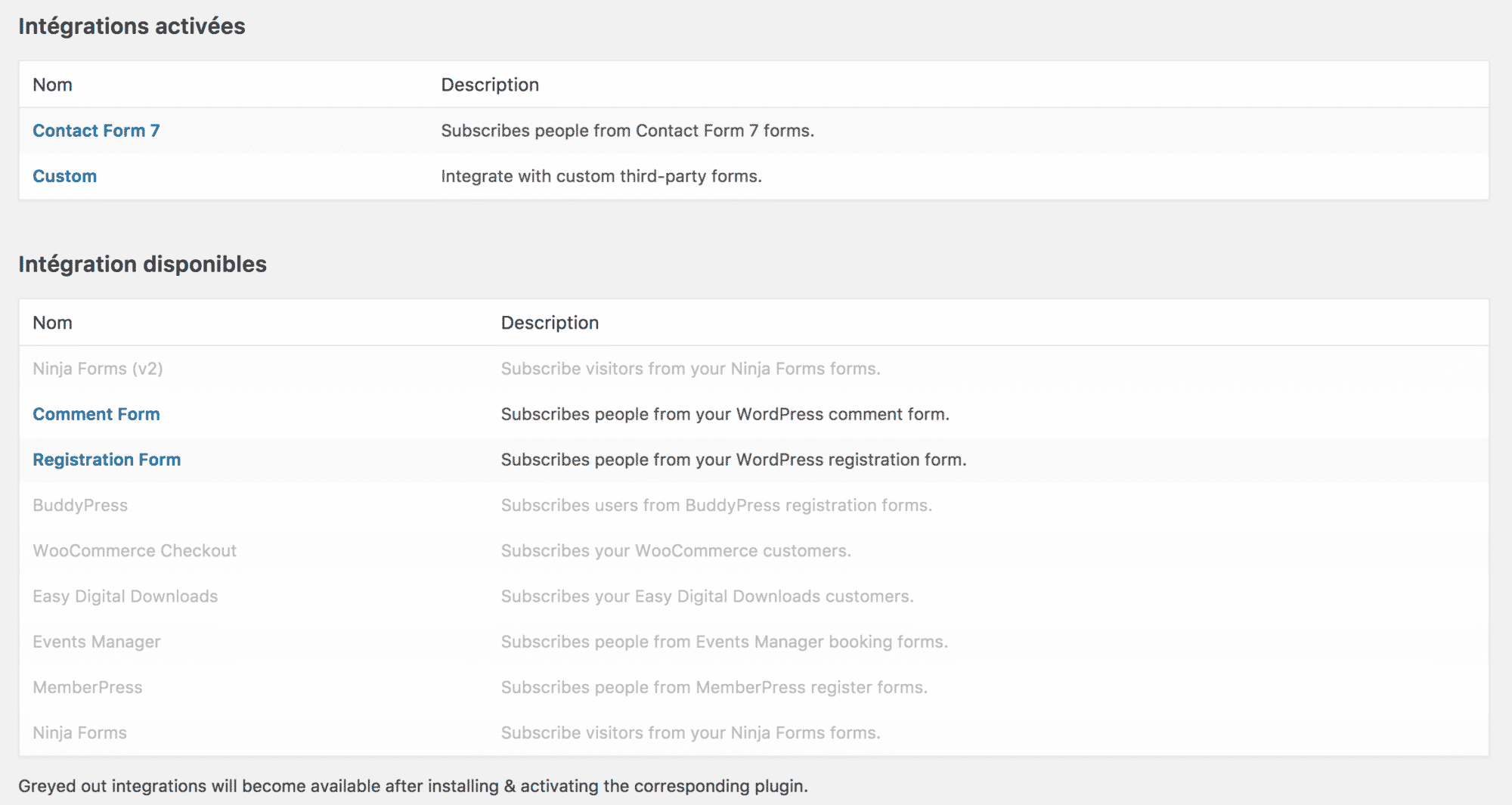Click the greyed BuddyPress integration row
This screenshot has height=805, width=1512.
click(x=80, y=505)
